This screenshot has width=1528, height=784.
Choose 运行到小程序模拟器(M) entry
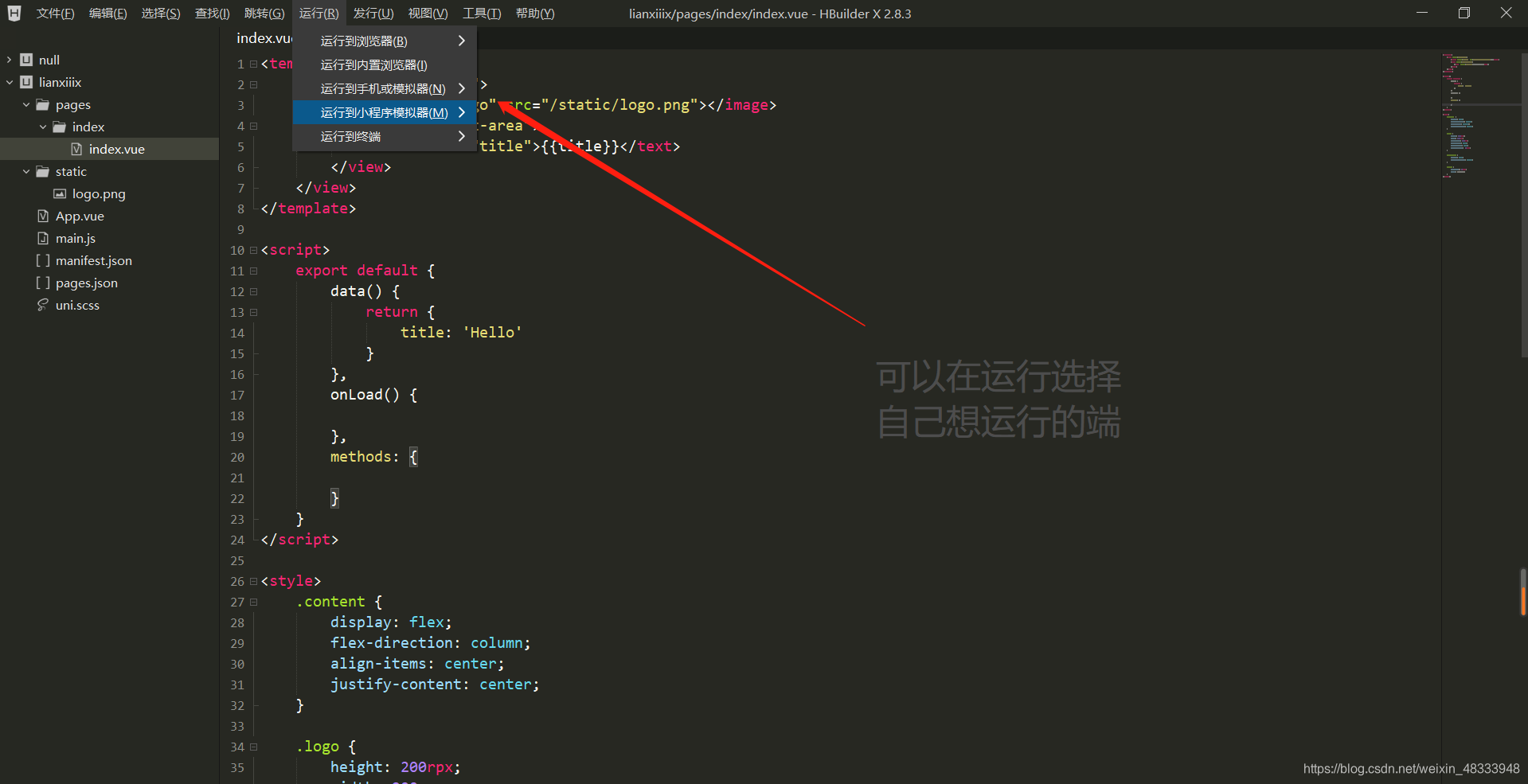click(x=385, y=112)
